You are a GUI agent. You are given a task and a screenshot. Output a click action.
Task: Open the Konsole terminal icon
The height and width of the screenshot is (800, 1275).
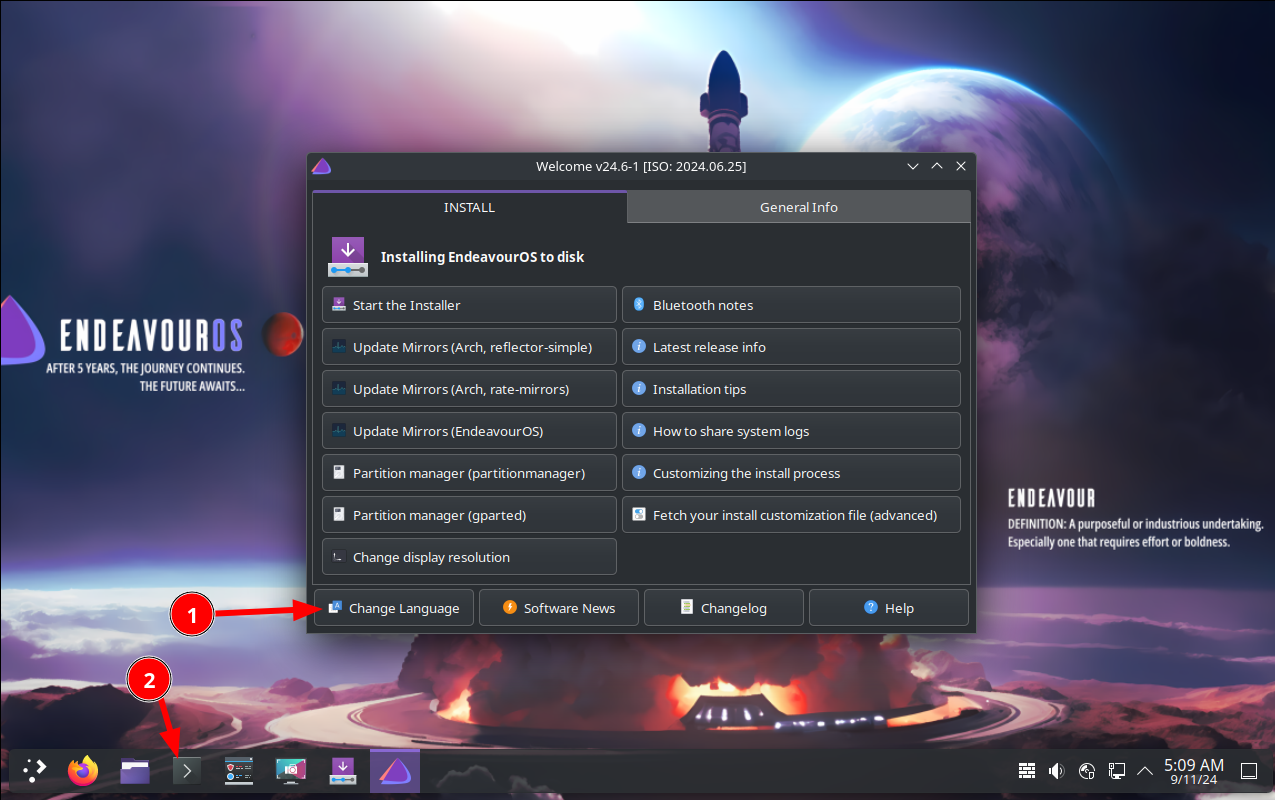[x=187, y=770]
